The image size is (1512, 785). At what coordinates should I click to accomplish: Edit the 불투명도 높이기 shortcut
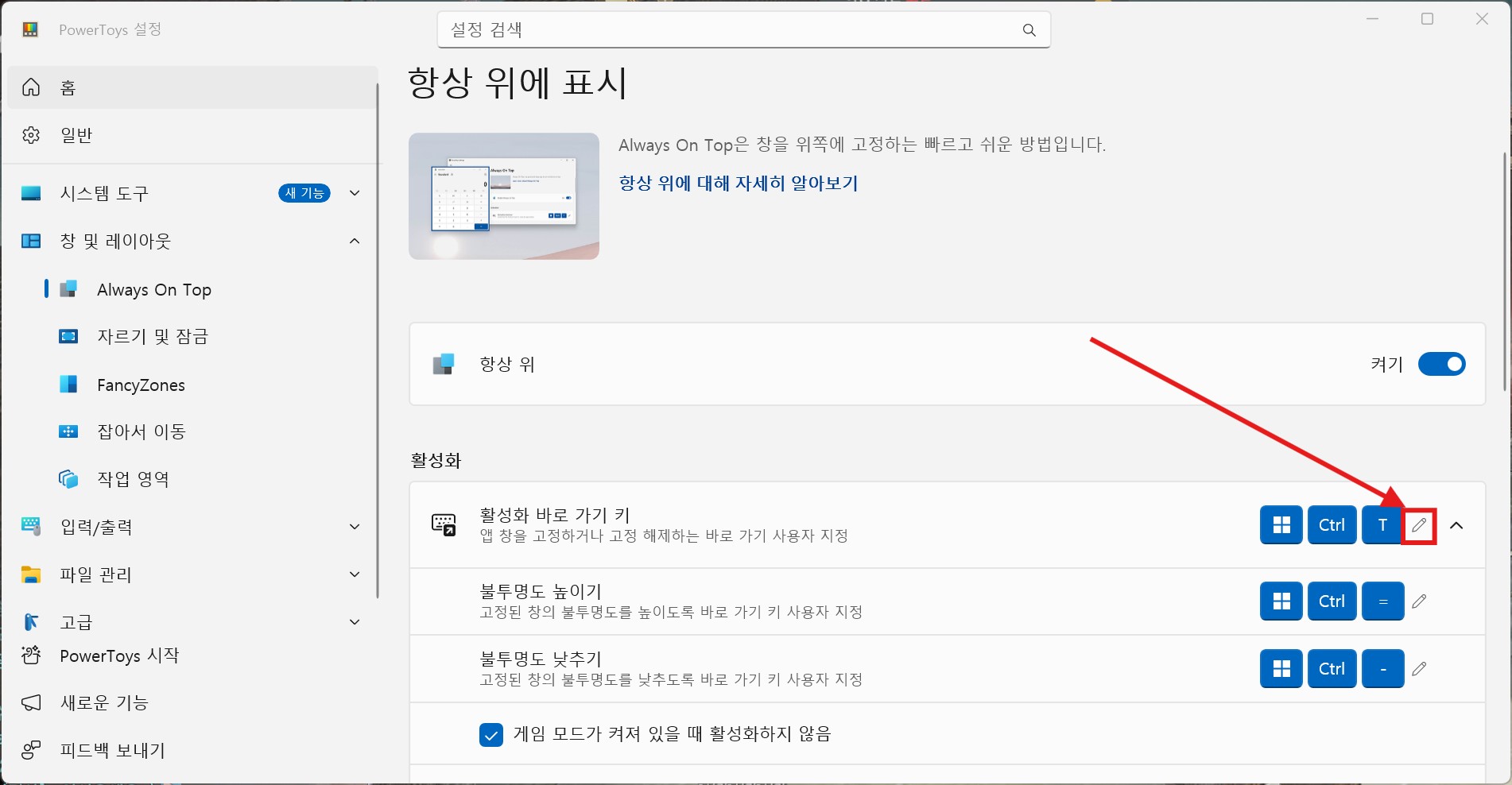[x=1419, y=601]
